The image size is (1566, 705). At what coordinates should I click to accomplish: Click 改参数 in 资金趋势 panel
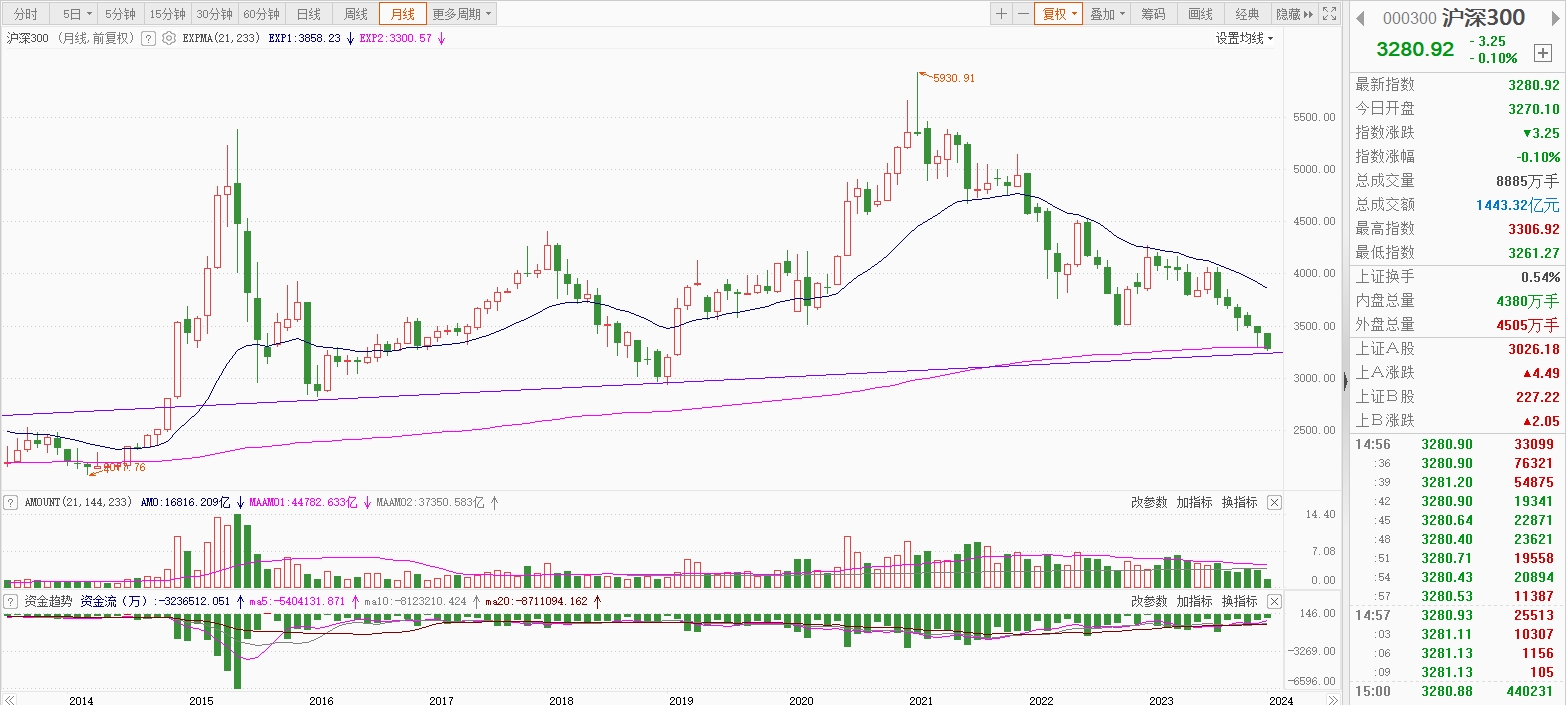tap(1149, 601)
